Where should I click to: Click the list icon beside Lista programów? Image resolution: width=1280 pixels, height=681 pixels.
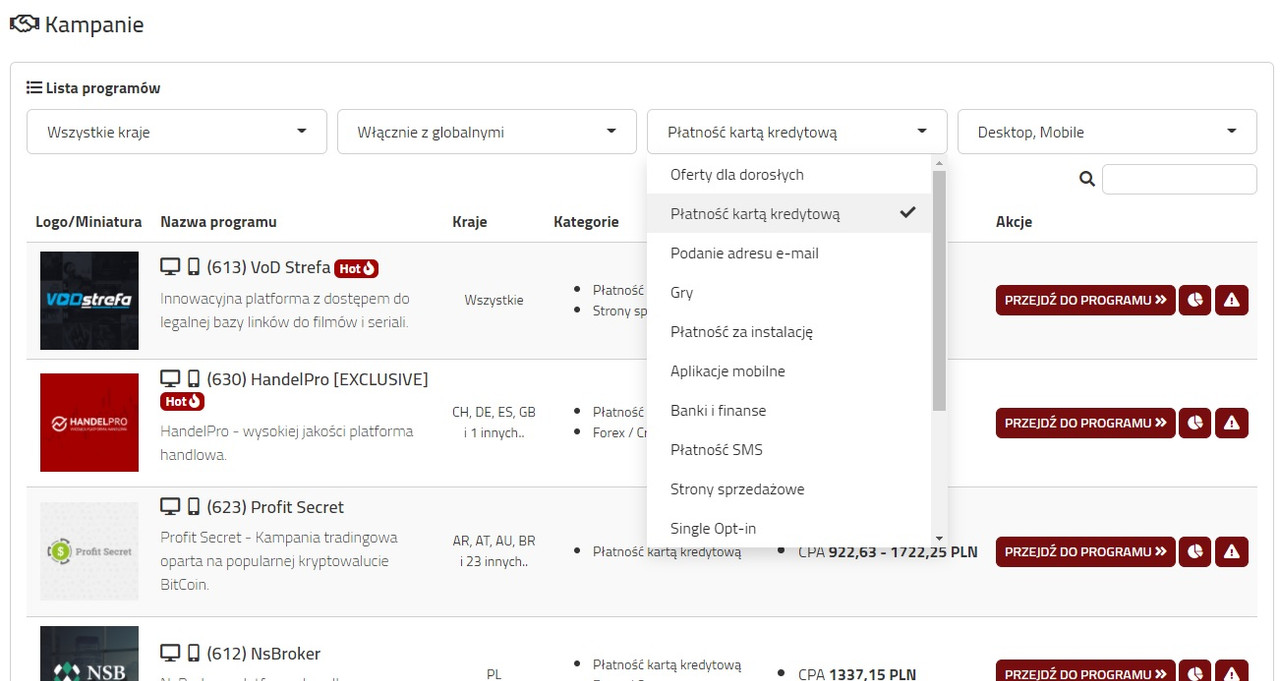click(x=34, y=88)
